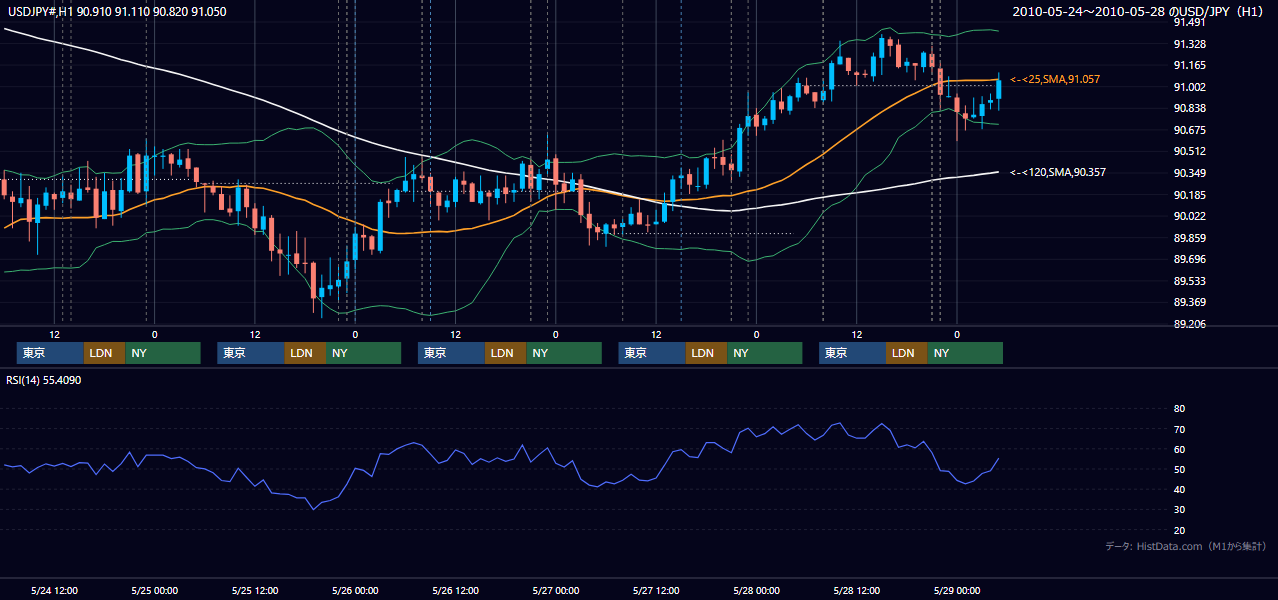Pick the 東京 session block for 5/27

tap(652, 353)
